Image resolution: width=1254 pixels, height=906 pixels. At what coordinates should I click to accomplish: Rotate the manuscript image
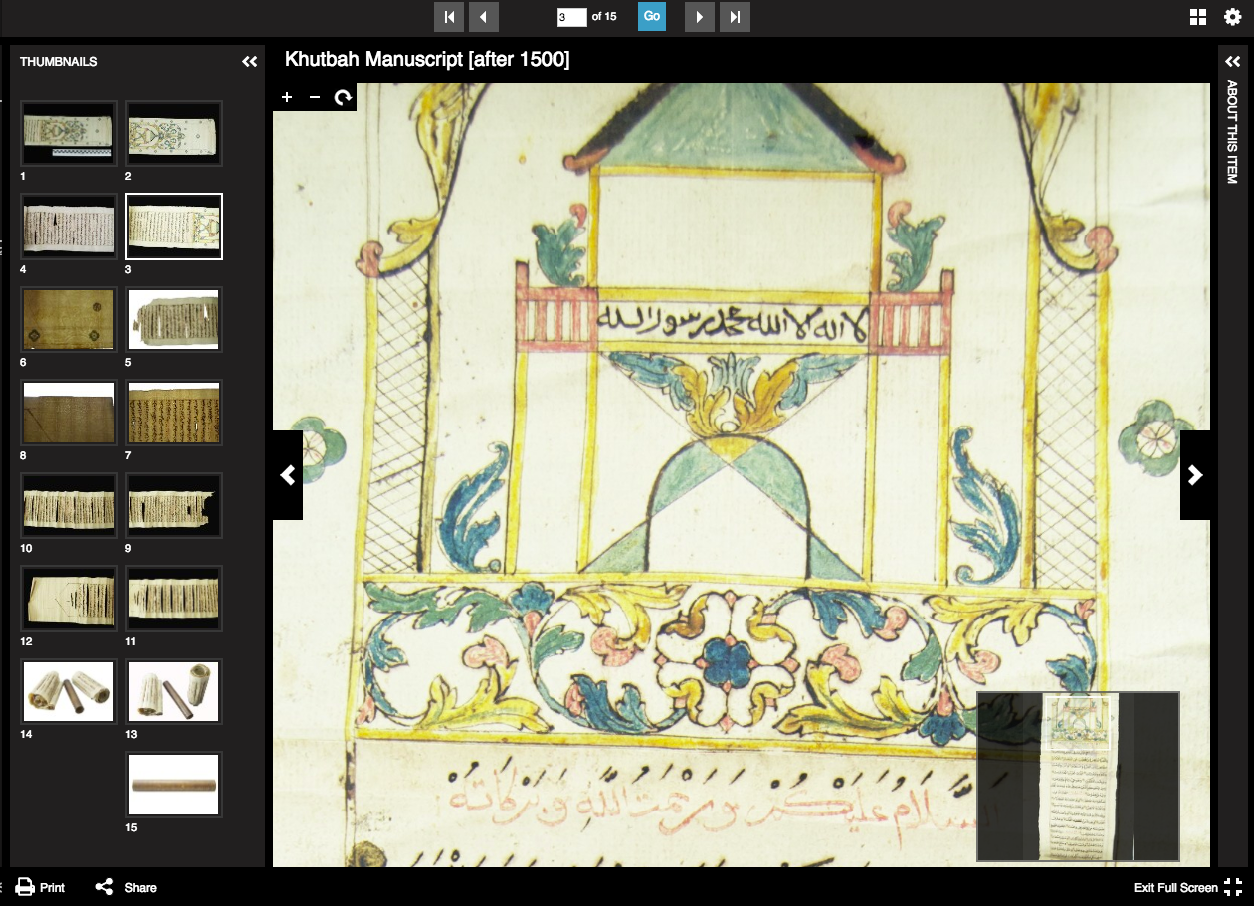(x=343, y=97)
